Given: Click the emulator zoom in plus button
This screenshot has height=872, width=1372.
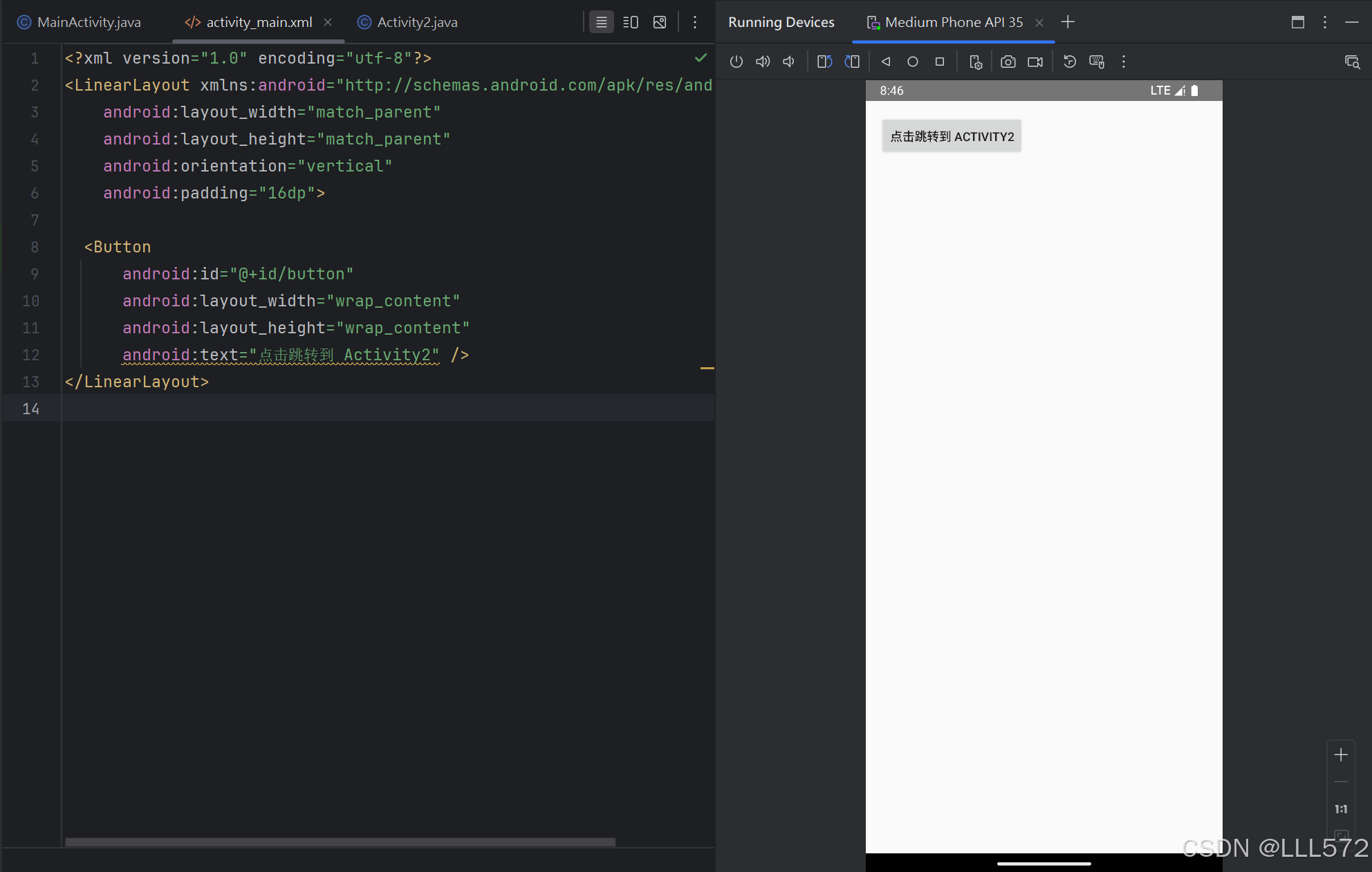Looking at the screenshot, I should point(1341,755).
